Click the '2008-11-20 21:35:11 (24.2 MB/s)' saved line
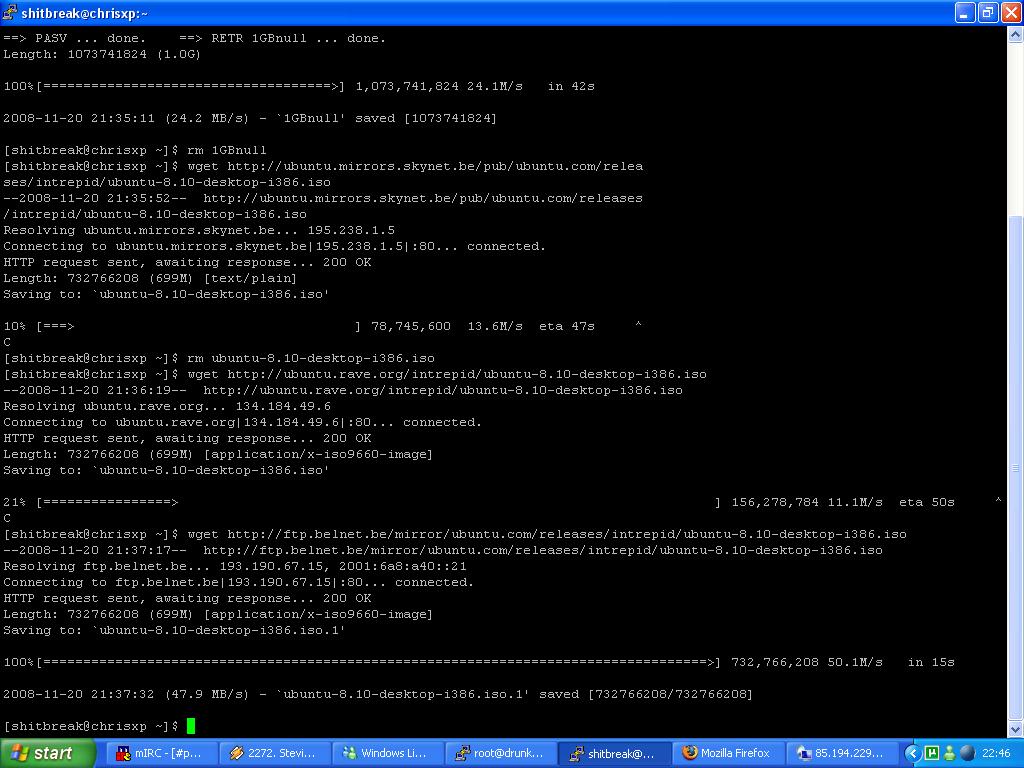 pyautogui.click(x=250, y=118)
